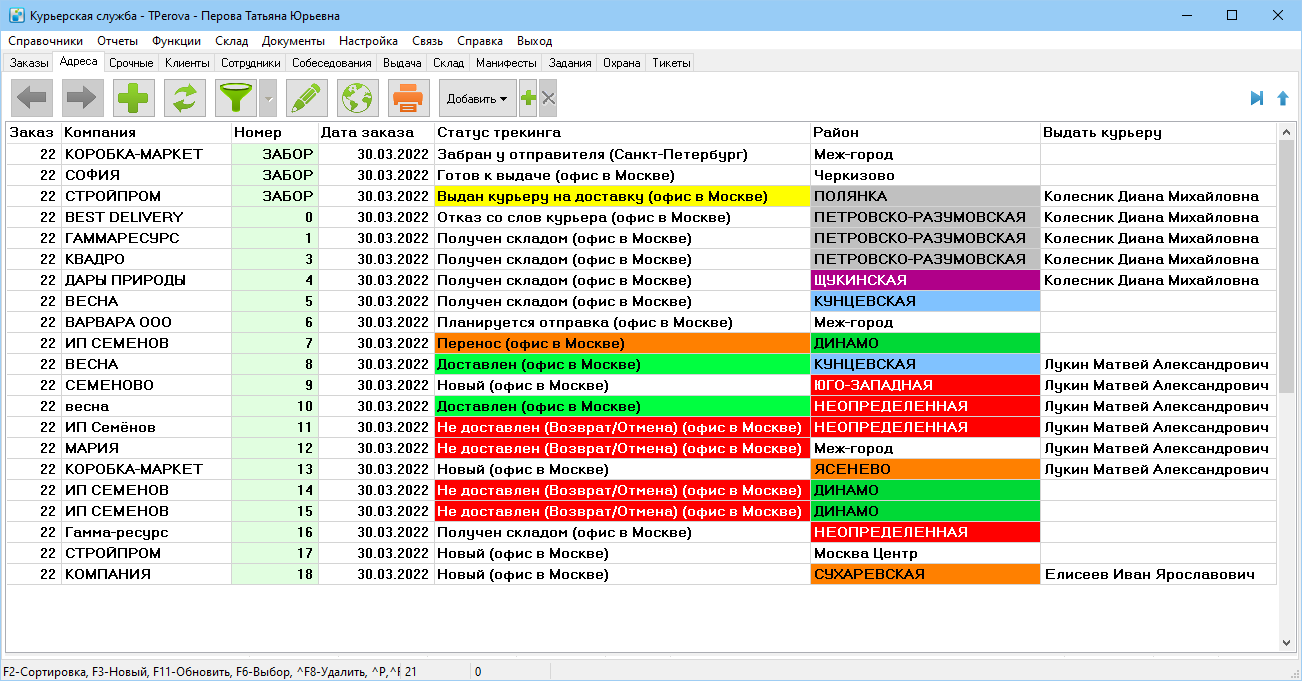Select the BEST DELIVERY company cell
This screenshot has width=1302, height=681.
coord(146,217)
